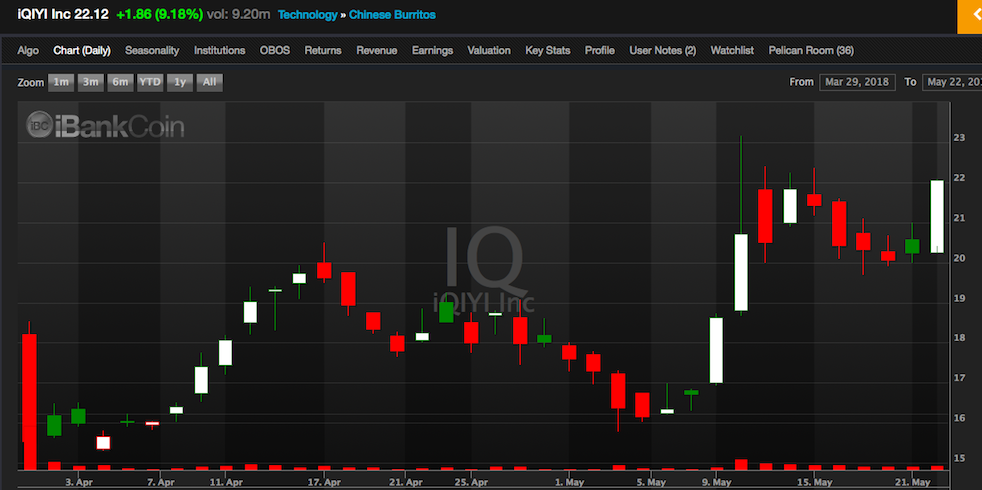This screenshot has width=982, height=490.
Task: Set zoom to YTD
Action: point(150,82)
